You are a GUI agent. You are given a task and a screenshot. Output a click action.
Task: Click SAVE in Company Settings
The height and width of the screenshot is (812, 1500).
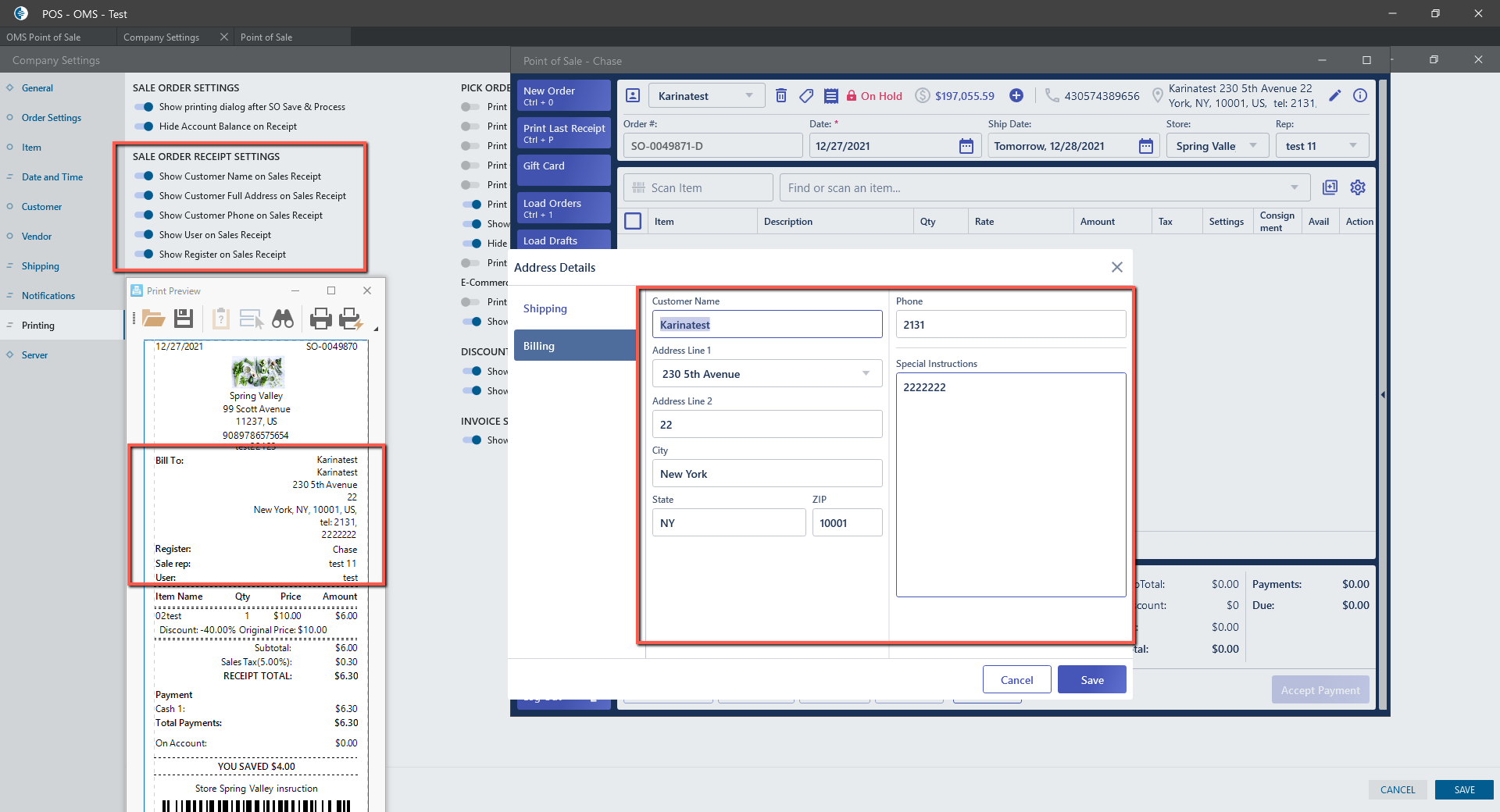[1464, 789]
